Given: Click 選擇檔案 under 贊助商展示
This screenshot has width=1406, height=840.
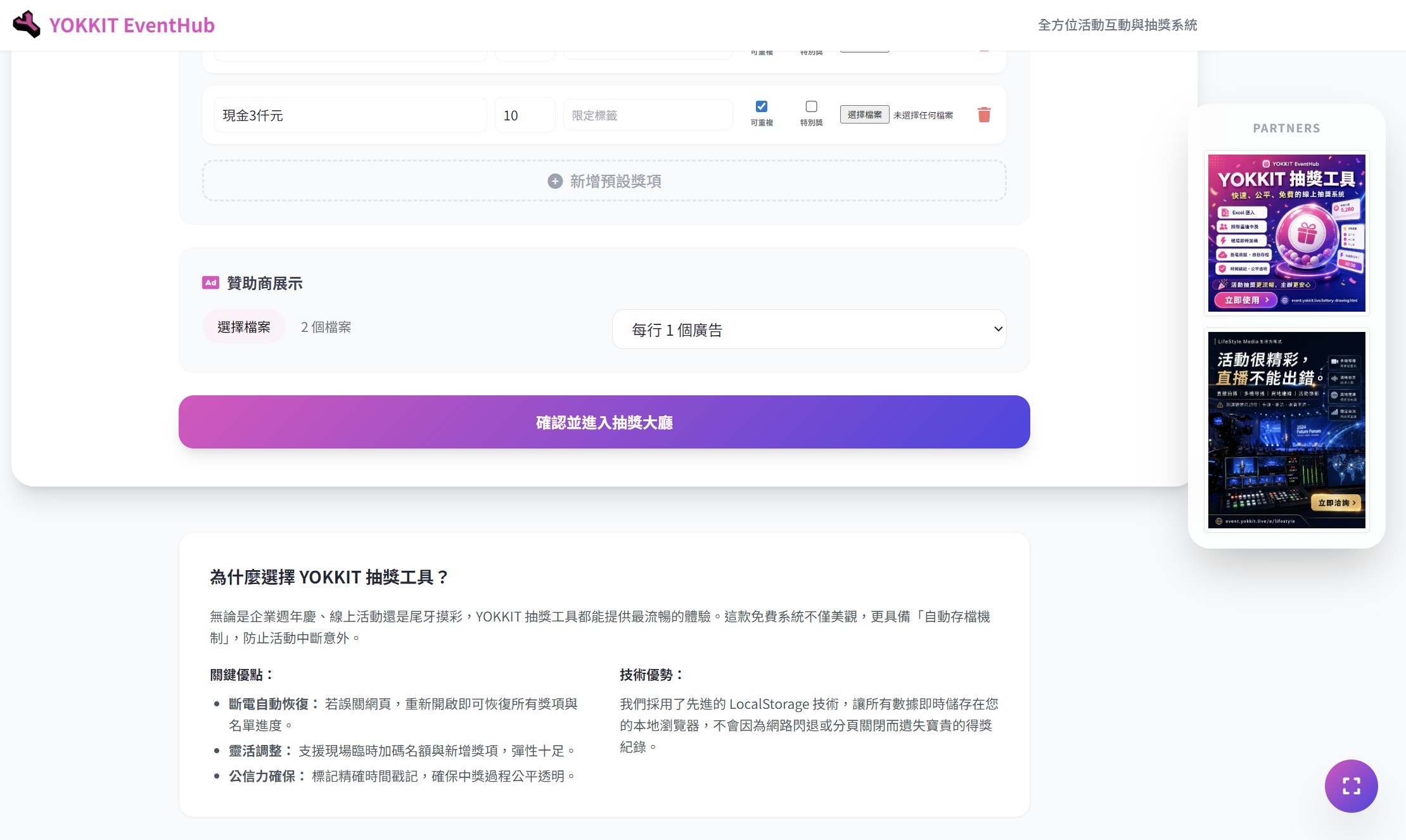Looking at the screenshot, I should click(x=244, y=327).
